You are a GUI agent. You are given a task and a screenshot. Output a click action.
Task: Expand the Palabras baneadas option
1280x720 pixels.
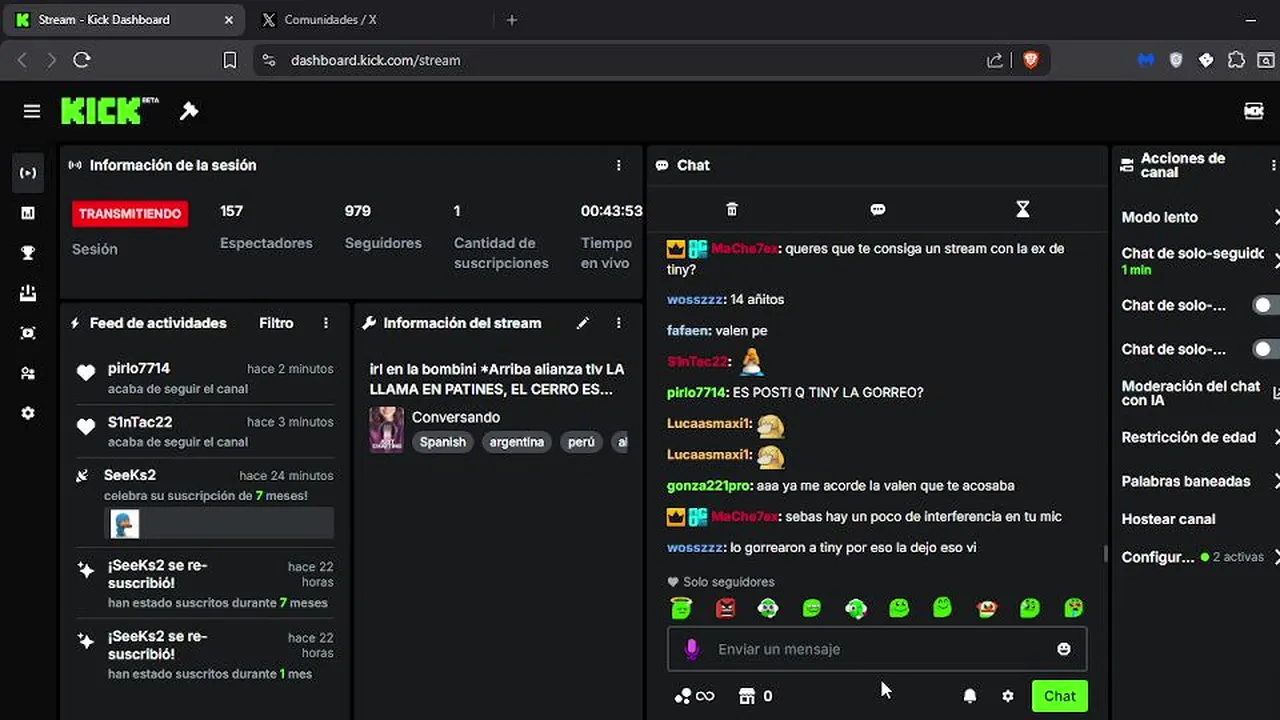click(x=1277, y=481)
